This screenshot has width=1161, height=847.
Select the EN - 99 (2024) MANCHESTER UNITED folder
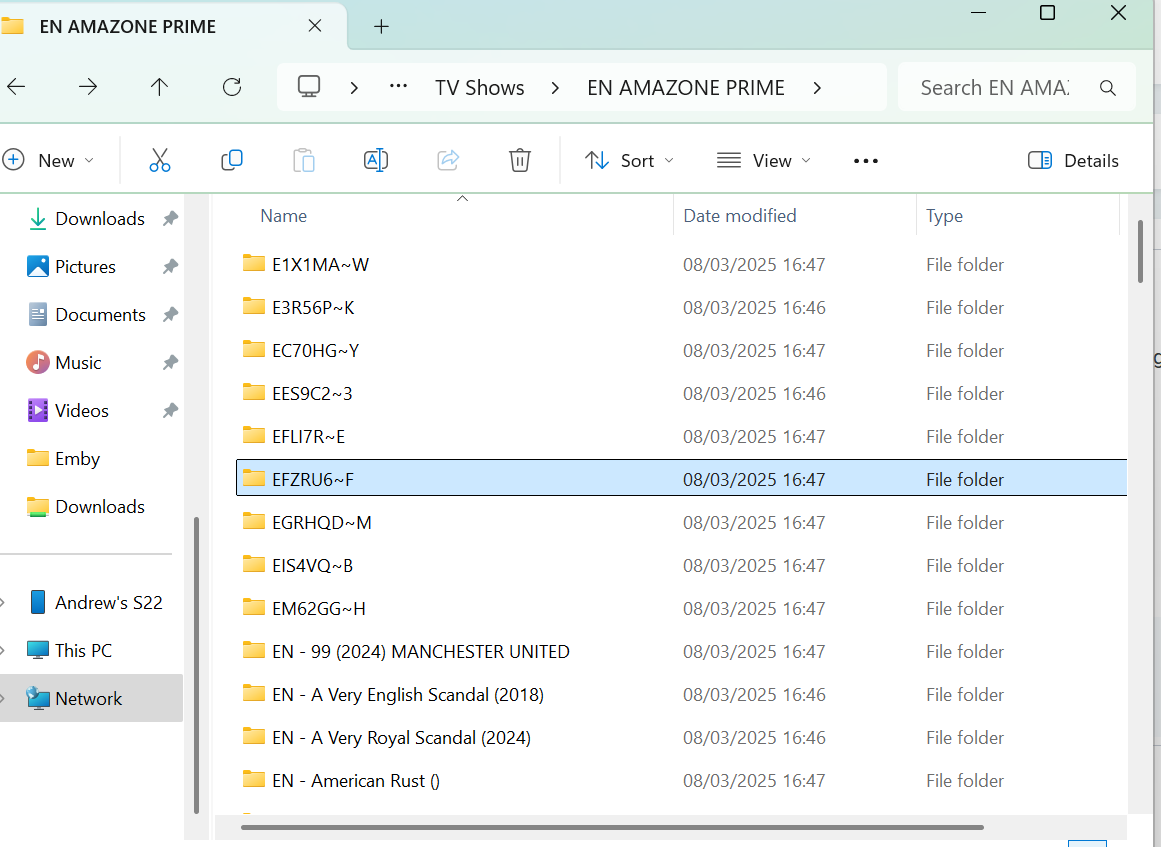[681, 652]
